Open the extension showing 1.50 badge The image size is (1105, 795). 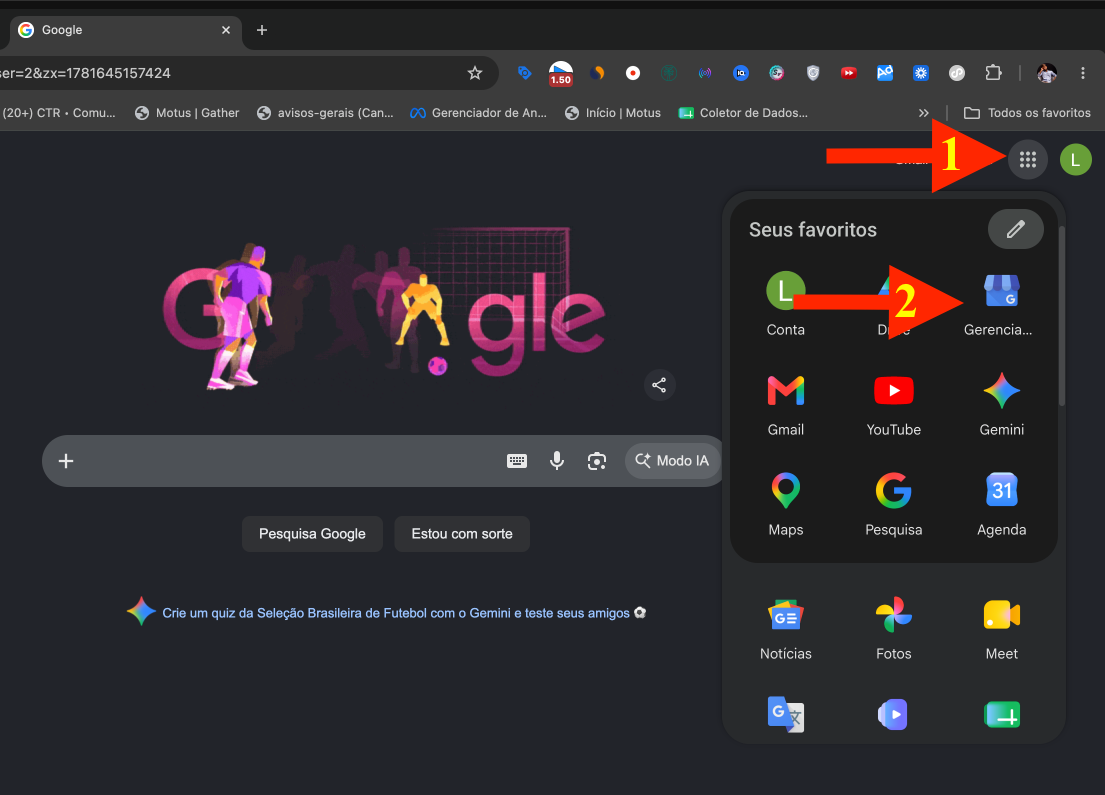[x=560, y=73]
